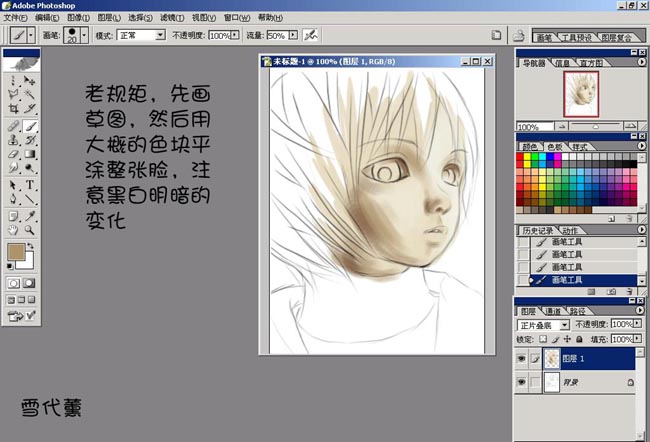Enable the airbrush icon in options bar
This screenshot has width=650, height=442.
[312, 34]
